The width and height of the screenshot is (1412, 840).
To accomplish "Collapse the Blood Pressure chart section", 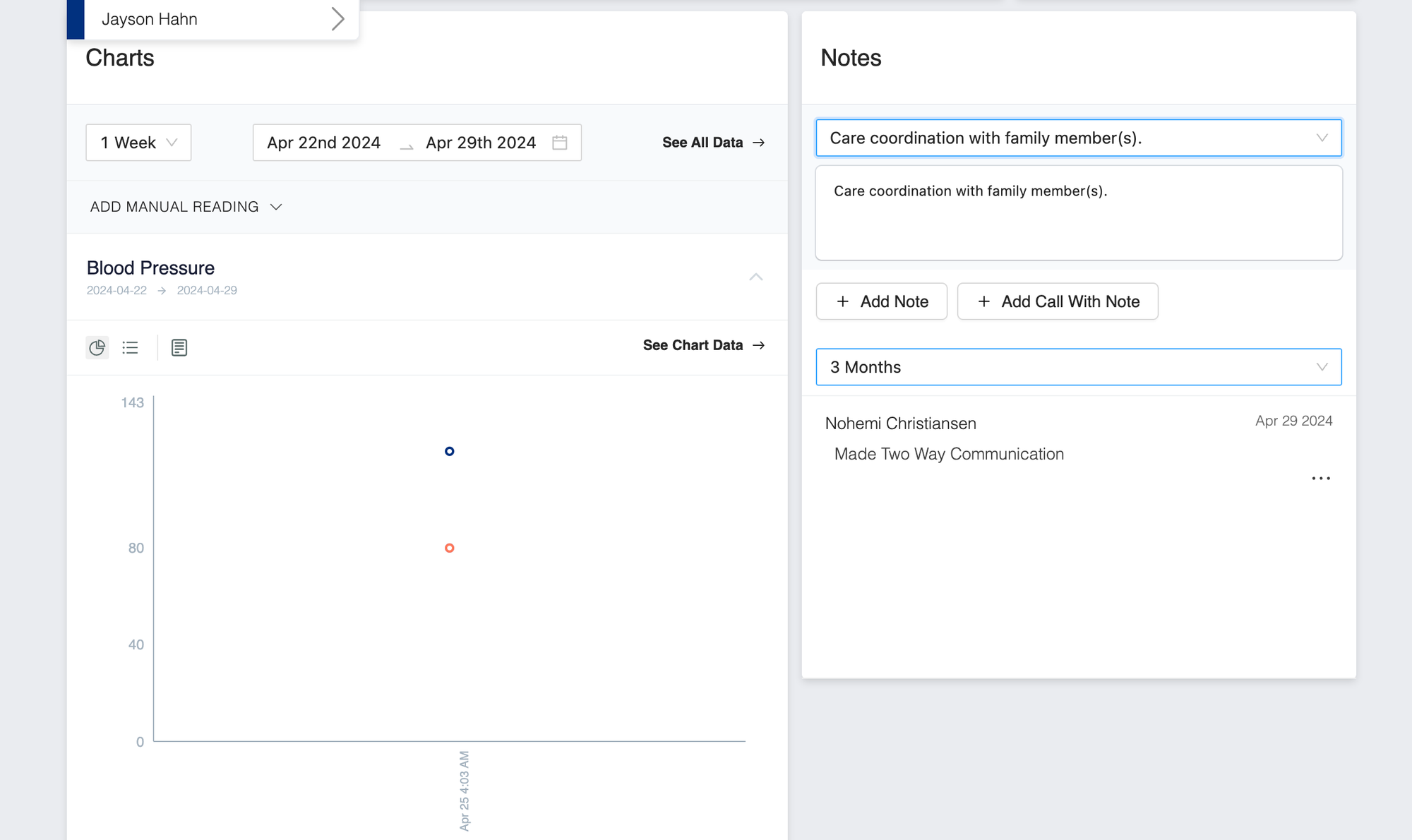I will (x=755, y=277).
